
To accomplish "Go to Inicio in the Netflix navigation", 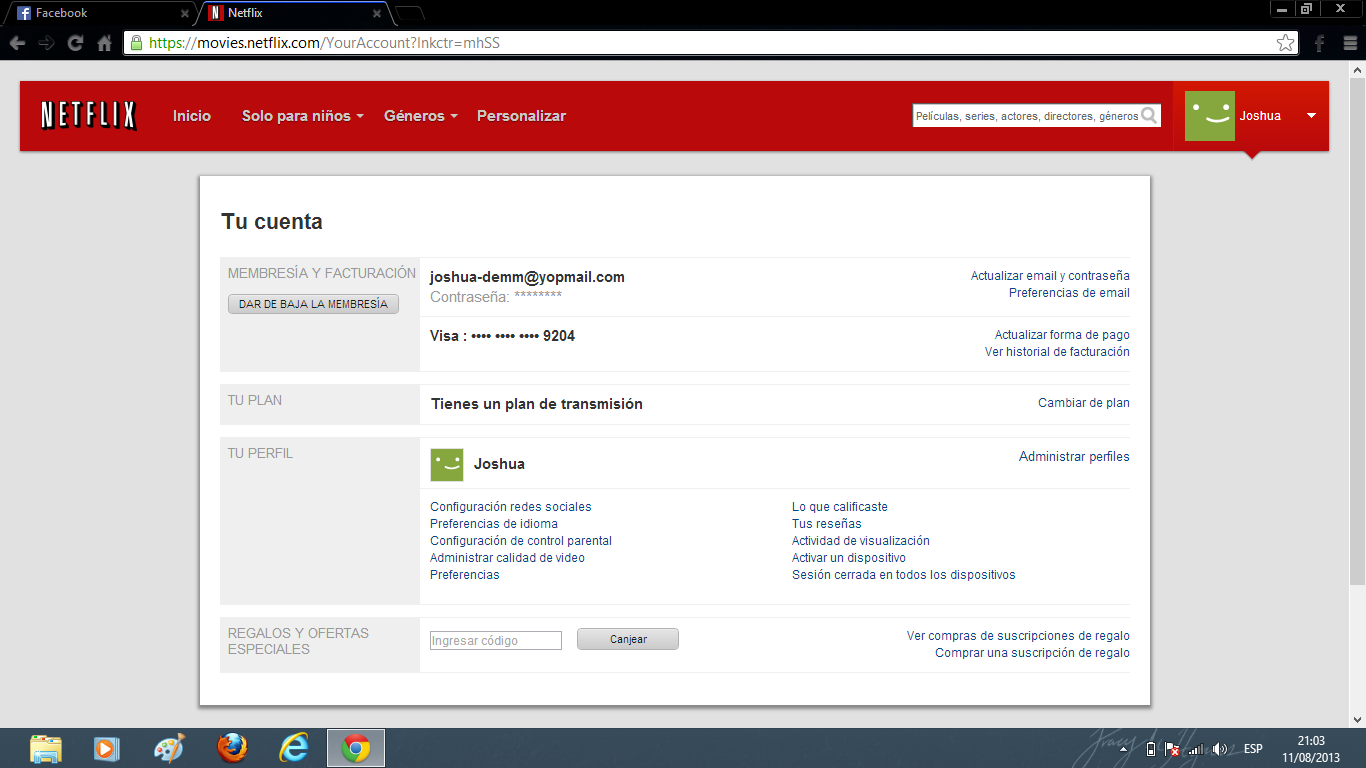I will point(192,116).
